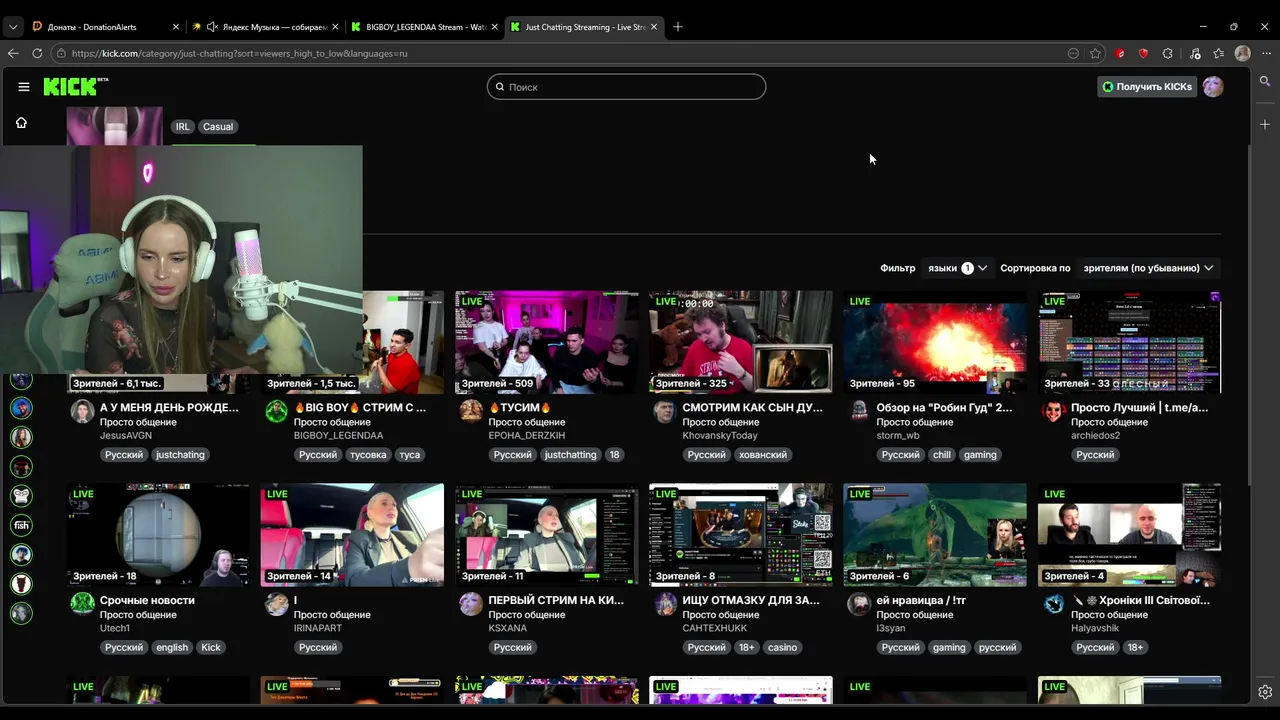Image resolution: width=1280 pixels, height=720 pixels.
Task: Expand the языки filter dropdown
Action: pos(957,268)
